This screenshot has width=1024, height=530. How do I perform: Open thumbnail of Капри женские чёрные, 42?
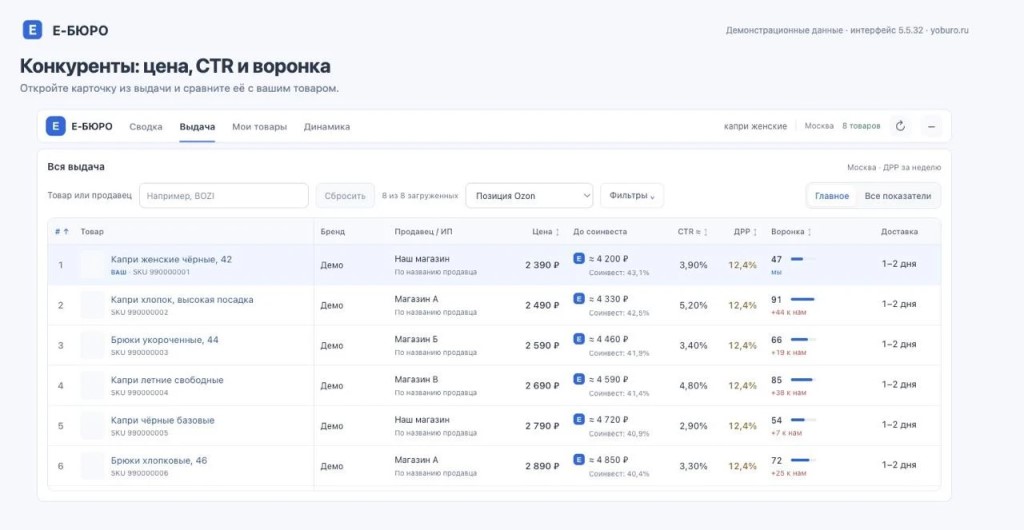pyautogui.click(x=93, y=265)
